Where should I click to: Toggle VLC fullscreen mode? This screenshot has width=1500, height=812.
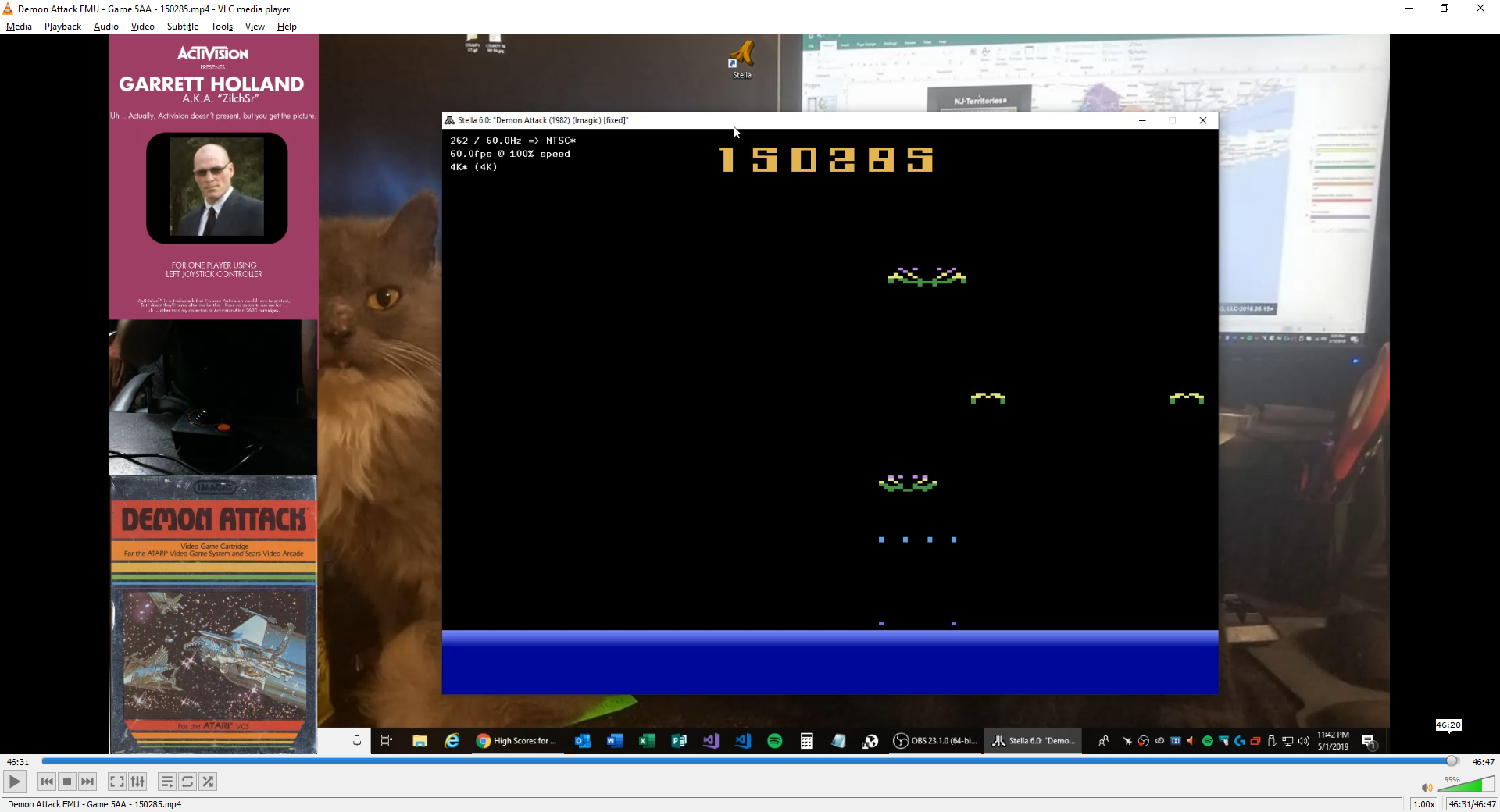pyautogui.click(x=116, y=782)
